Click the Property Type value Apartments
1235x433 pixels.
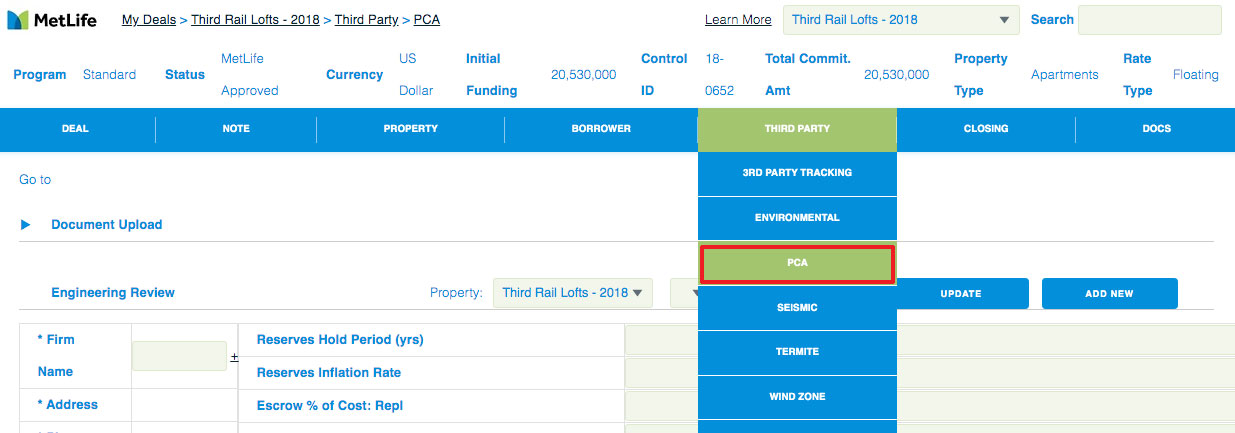click(1065, 75)
